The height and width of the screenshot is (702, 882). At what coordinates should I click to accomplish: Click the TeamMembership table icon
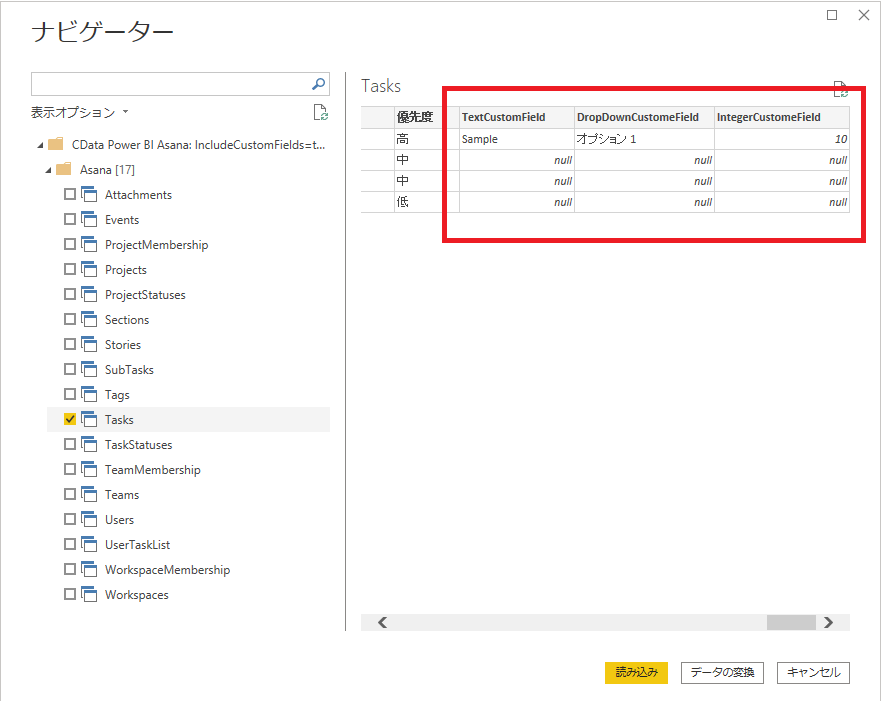[x=89, y=469]
